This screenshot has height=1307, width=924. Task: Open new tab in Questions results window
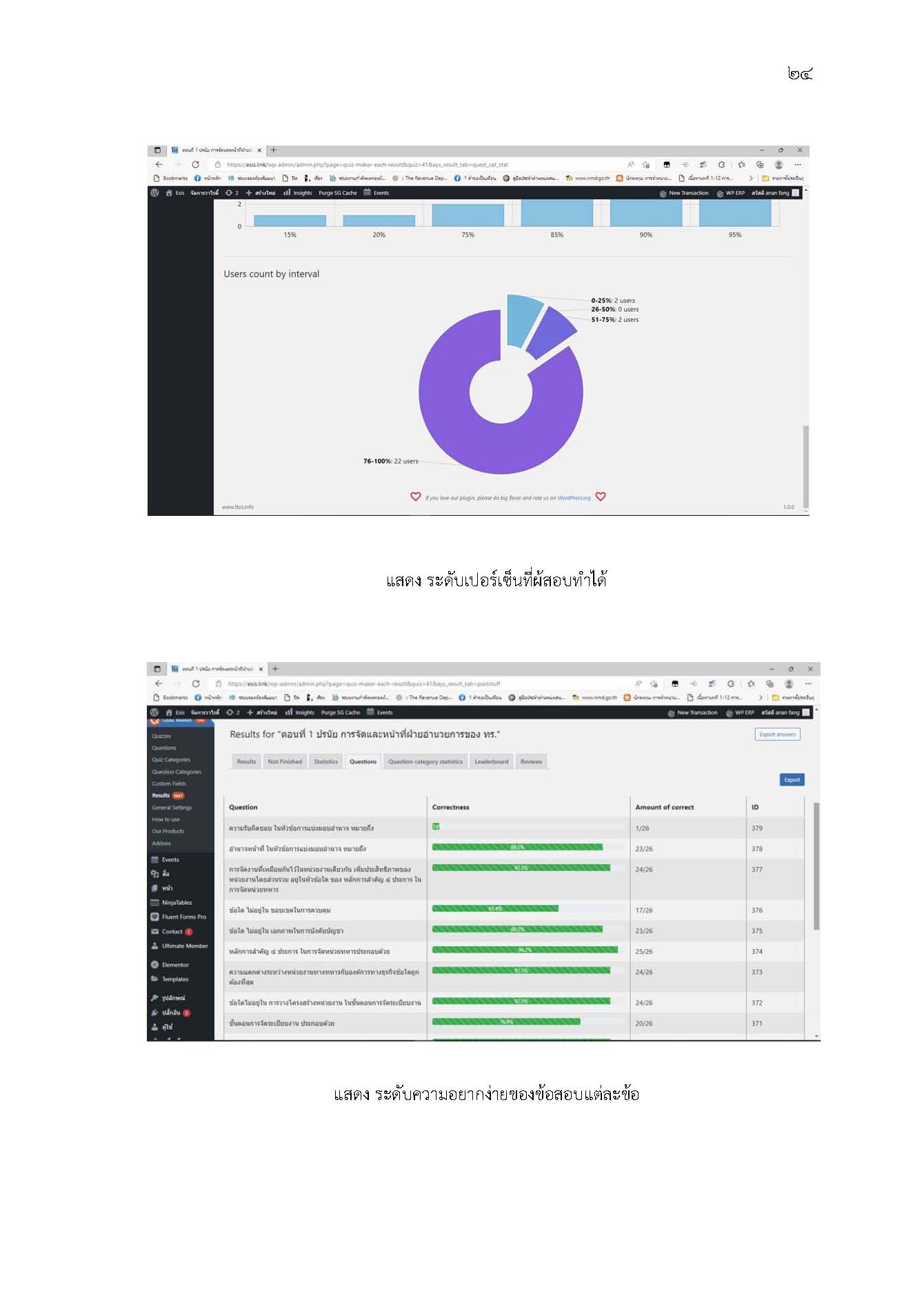[x=275, y=669]
